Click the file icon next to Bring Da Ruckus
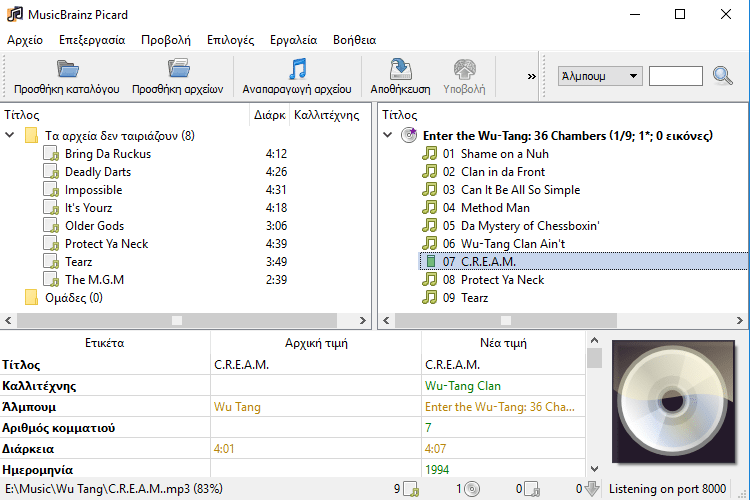Image resolution: width=750 pixels, height=500 pixels. [51, 154]
